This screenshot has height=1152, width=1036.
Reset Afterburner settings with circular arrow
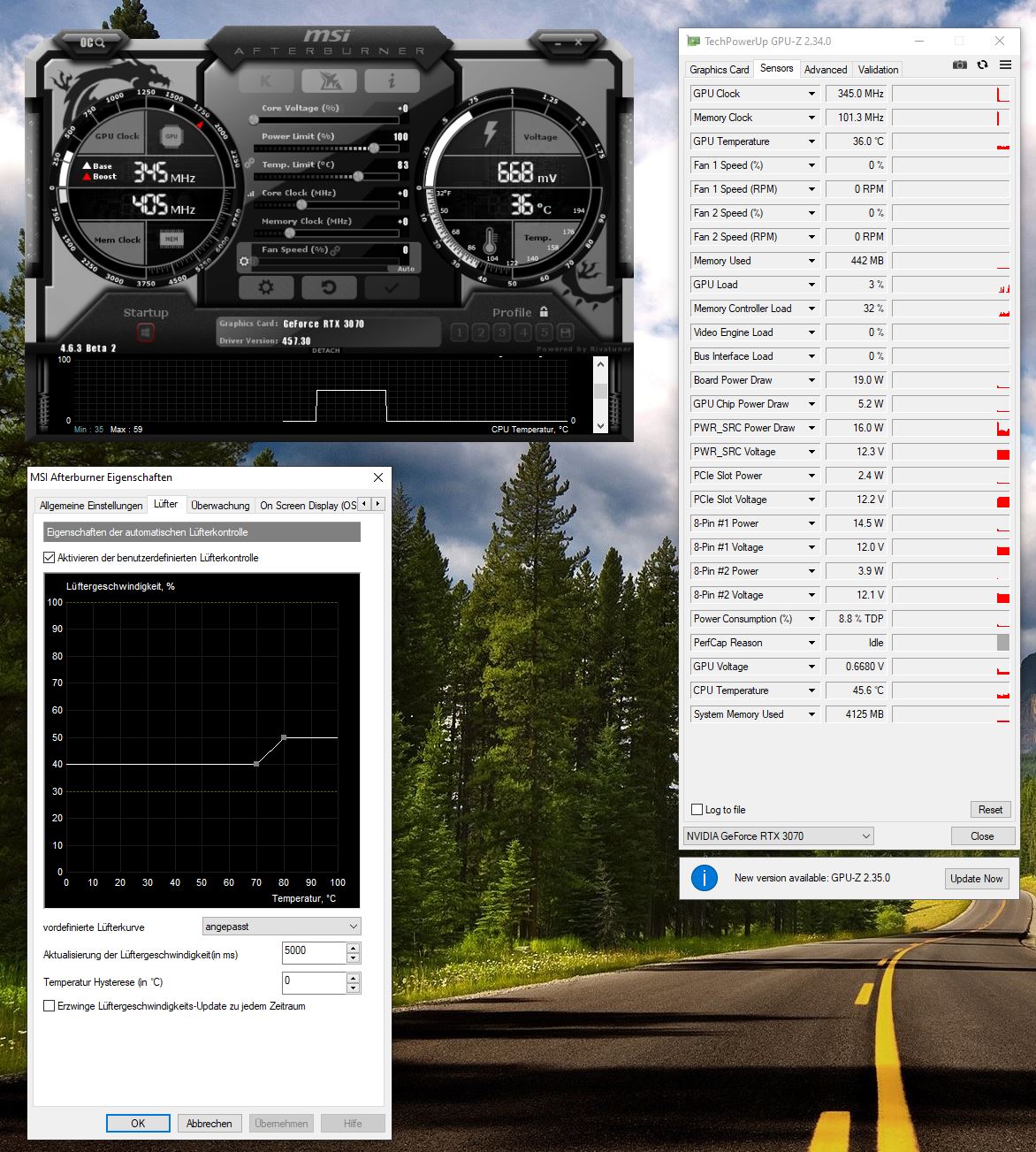tap(329, 287)
